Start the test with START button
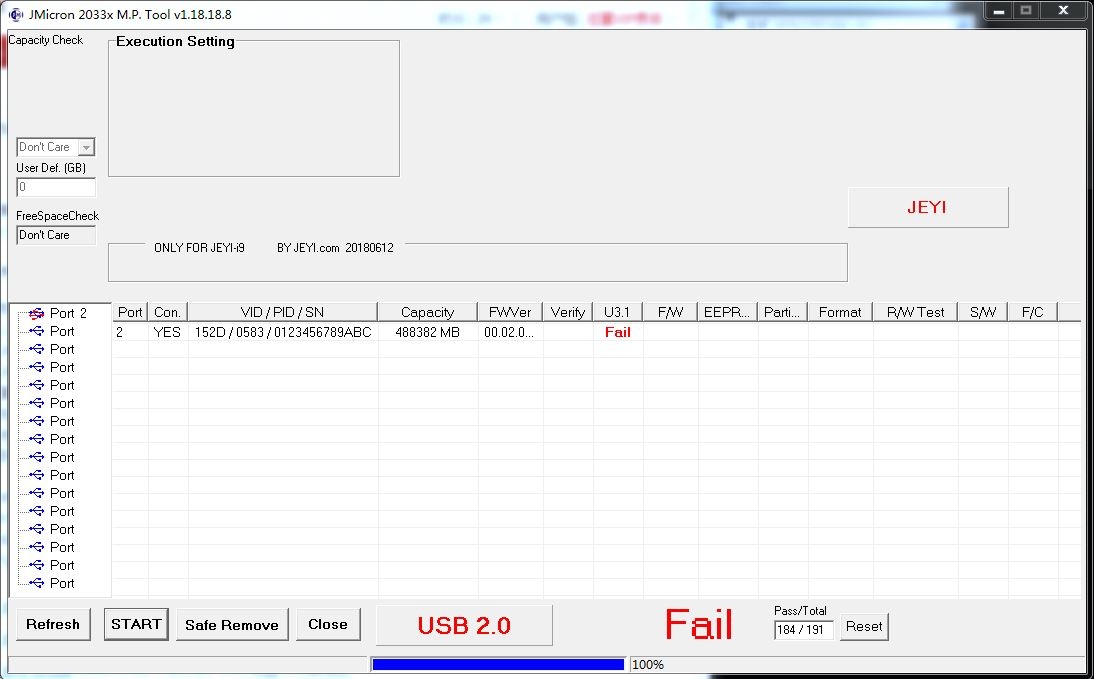1094x679 pixels. coord(136,624)
